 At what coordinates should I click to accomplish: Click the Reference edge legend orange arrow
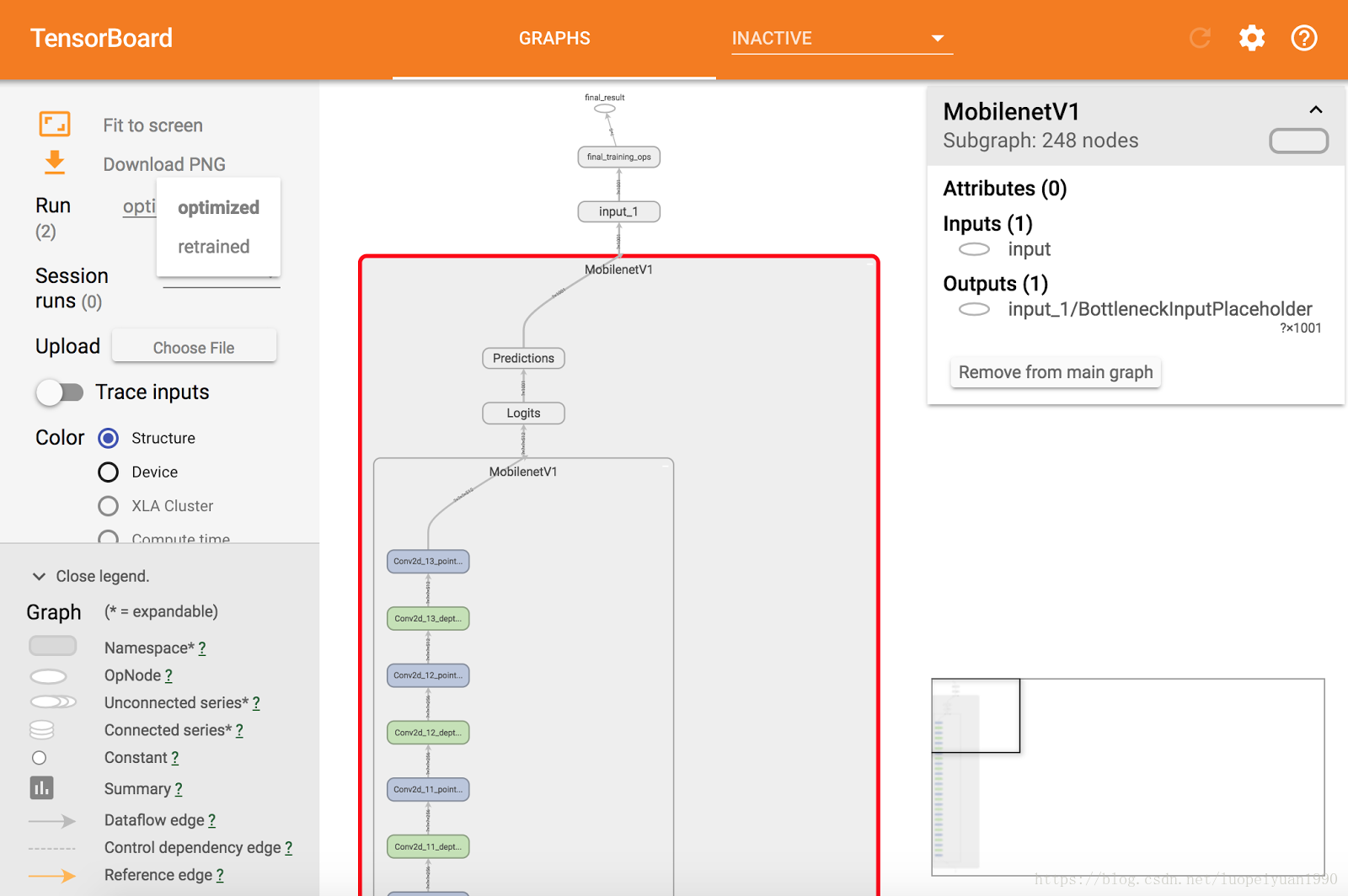52,877
